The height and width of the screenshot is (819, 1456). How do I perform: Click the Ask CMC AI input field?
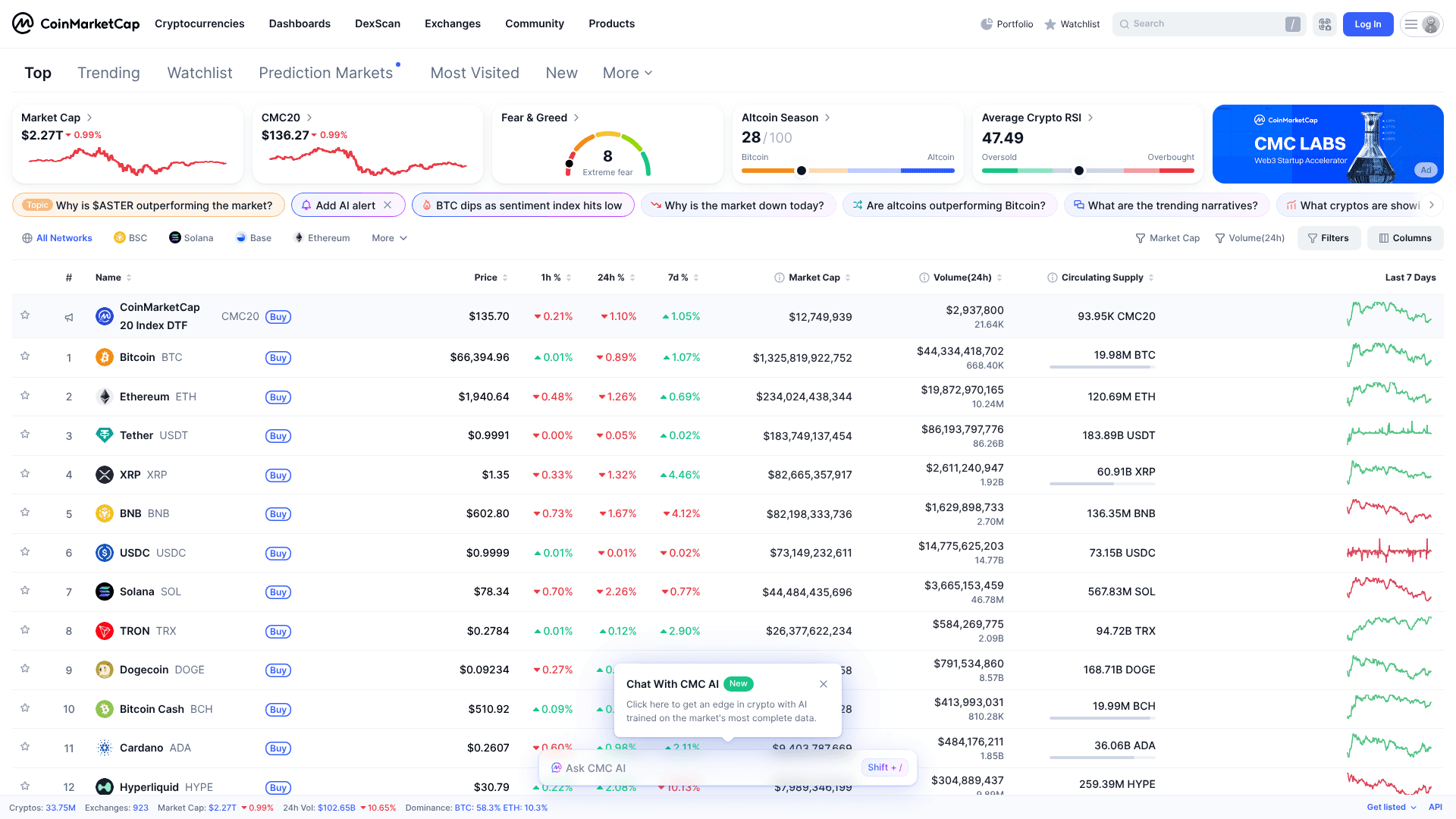point(698,767)
